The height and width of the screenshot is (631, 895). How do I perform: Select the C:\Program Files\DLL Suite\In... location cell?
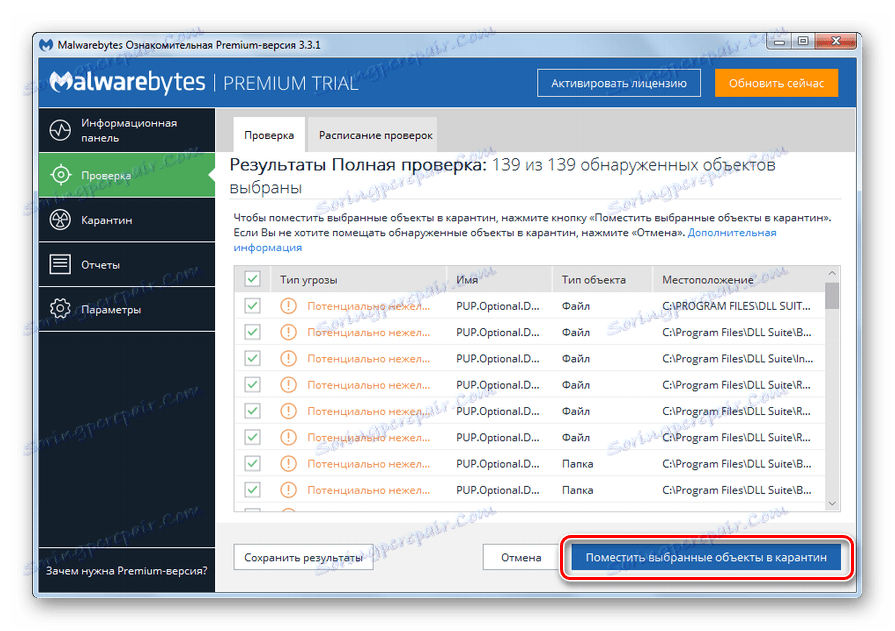(x=737, y=359)
